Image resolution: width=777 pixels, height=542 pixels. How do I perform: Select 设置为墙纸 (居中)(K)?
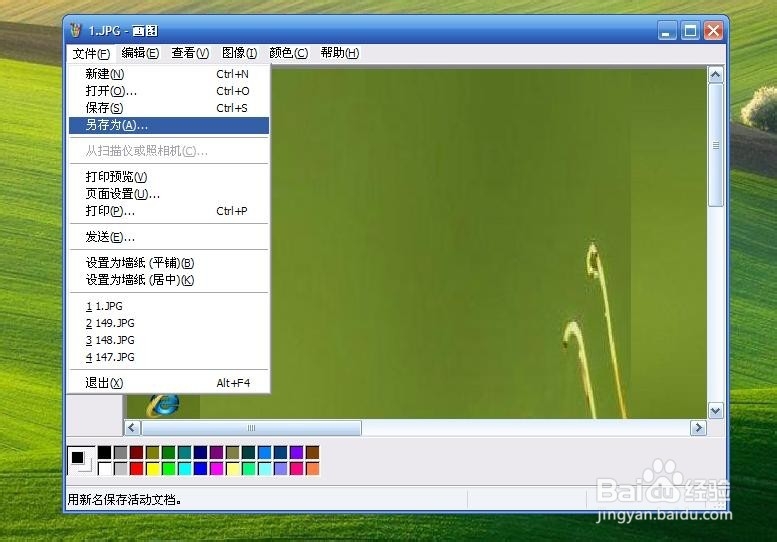pos(169,280)
